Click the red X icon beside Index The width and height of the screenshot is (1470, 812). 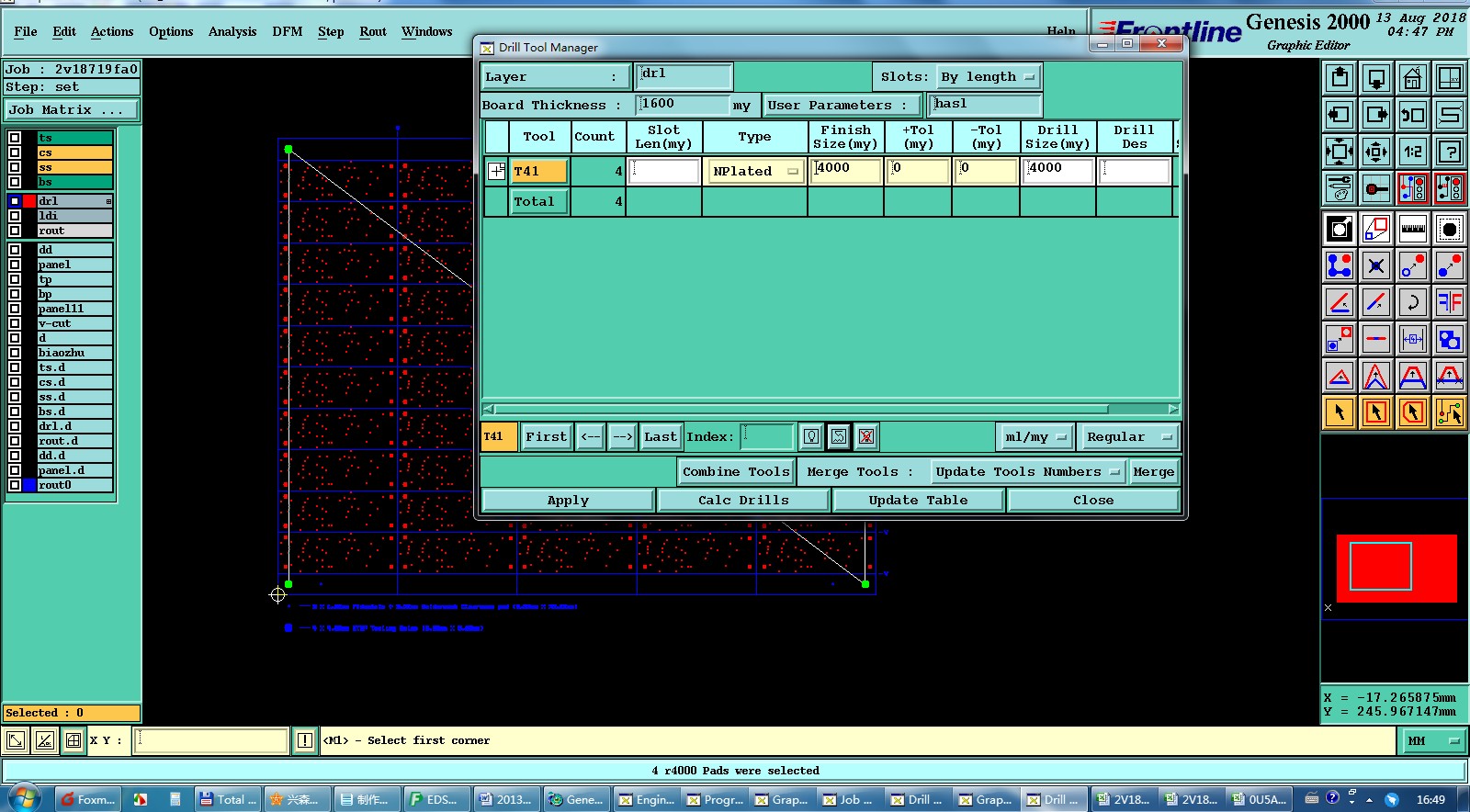coord(865,436)
